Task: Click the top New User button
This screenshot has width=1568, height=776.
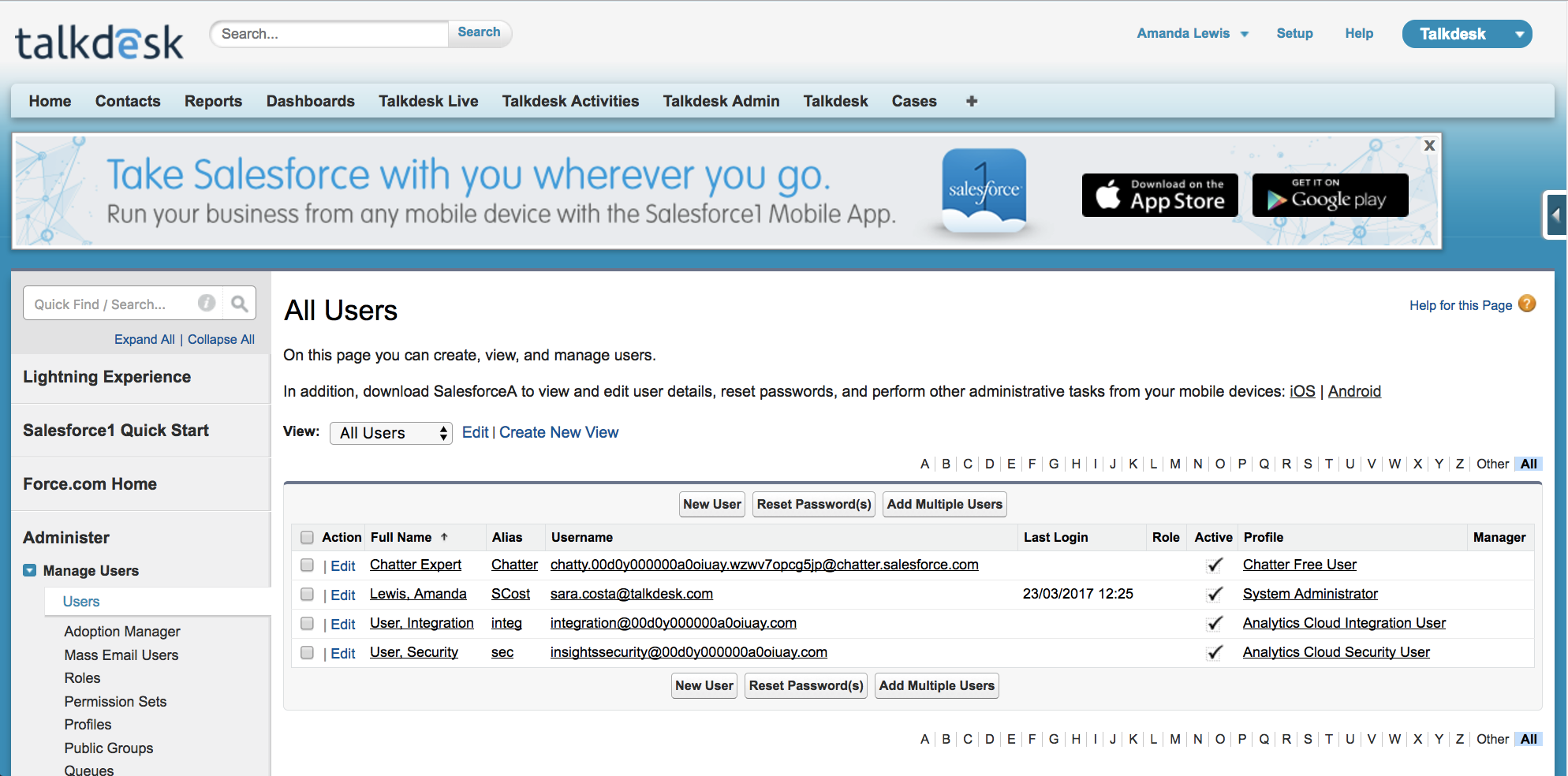Action: tap(711, 504)
